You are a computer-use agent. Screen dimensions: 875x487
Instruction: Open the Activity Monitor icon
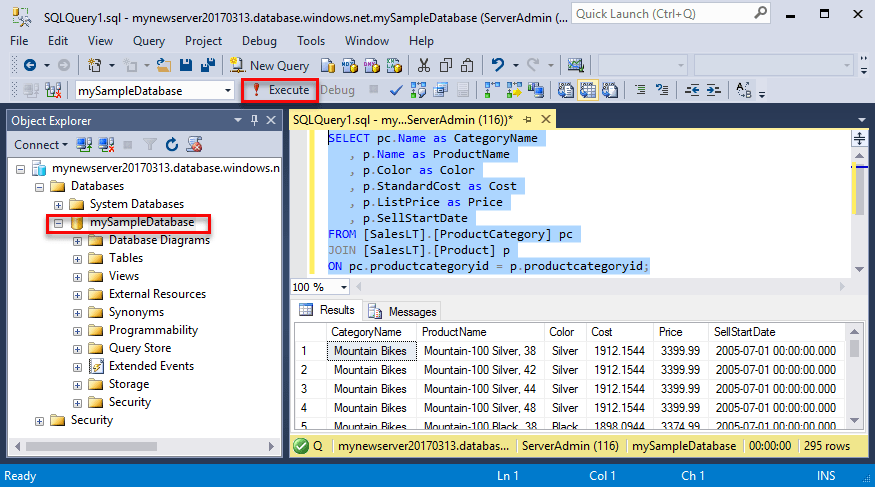[575, 65]
